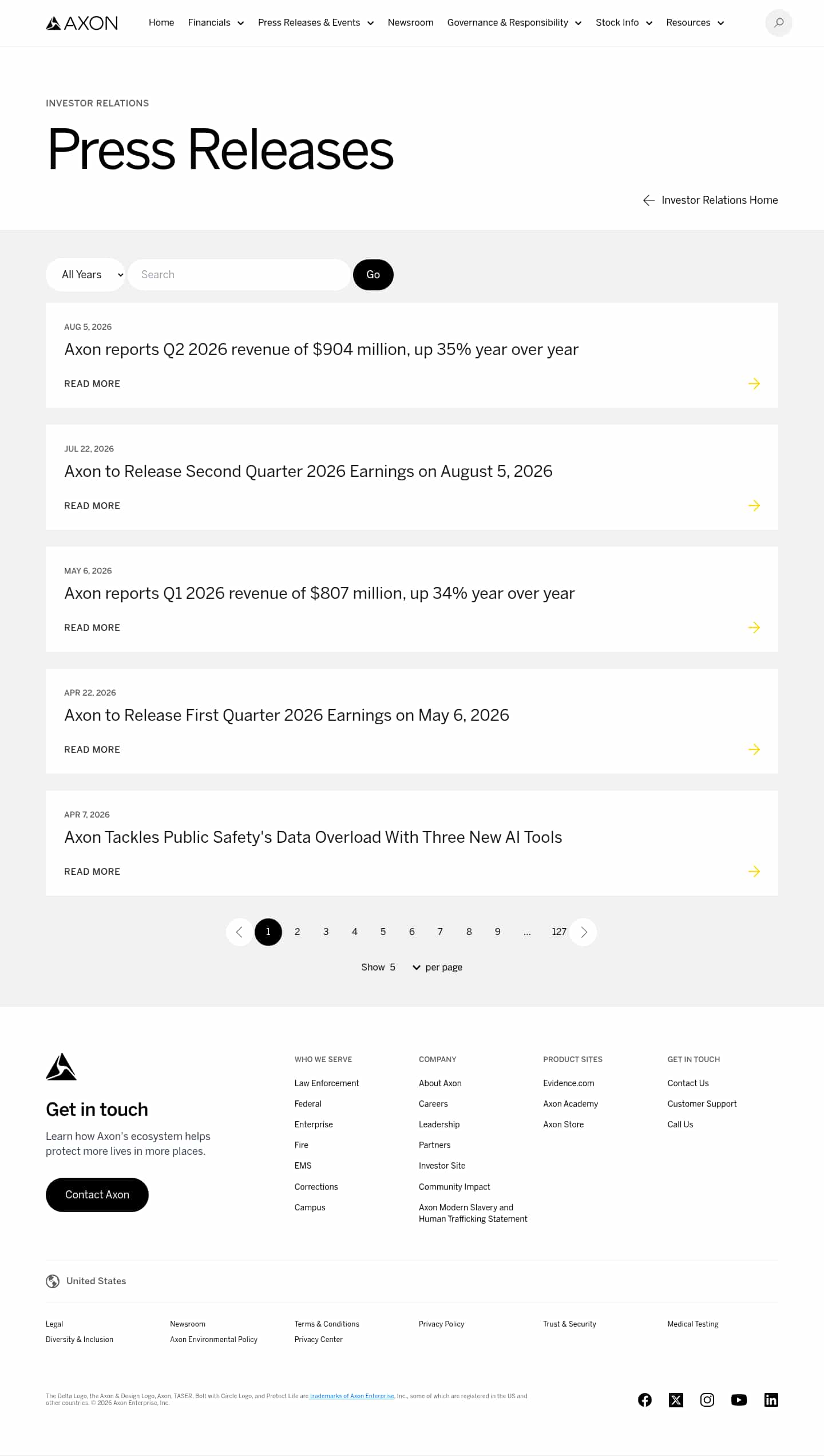Open the All Years filter dropdown

[x=85, y=275]
